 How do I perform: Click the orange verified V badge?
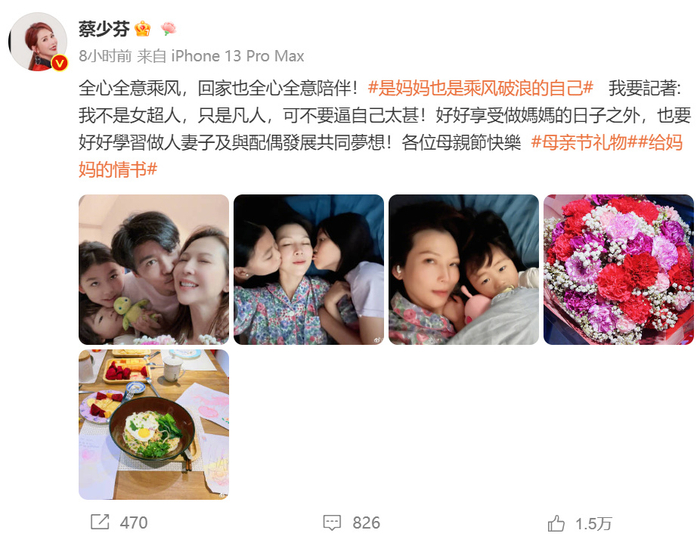click(59, 63)
